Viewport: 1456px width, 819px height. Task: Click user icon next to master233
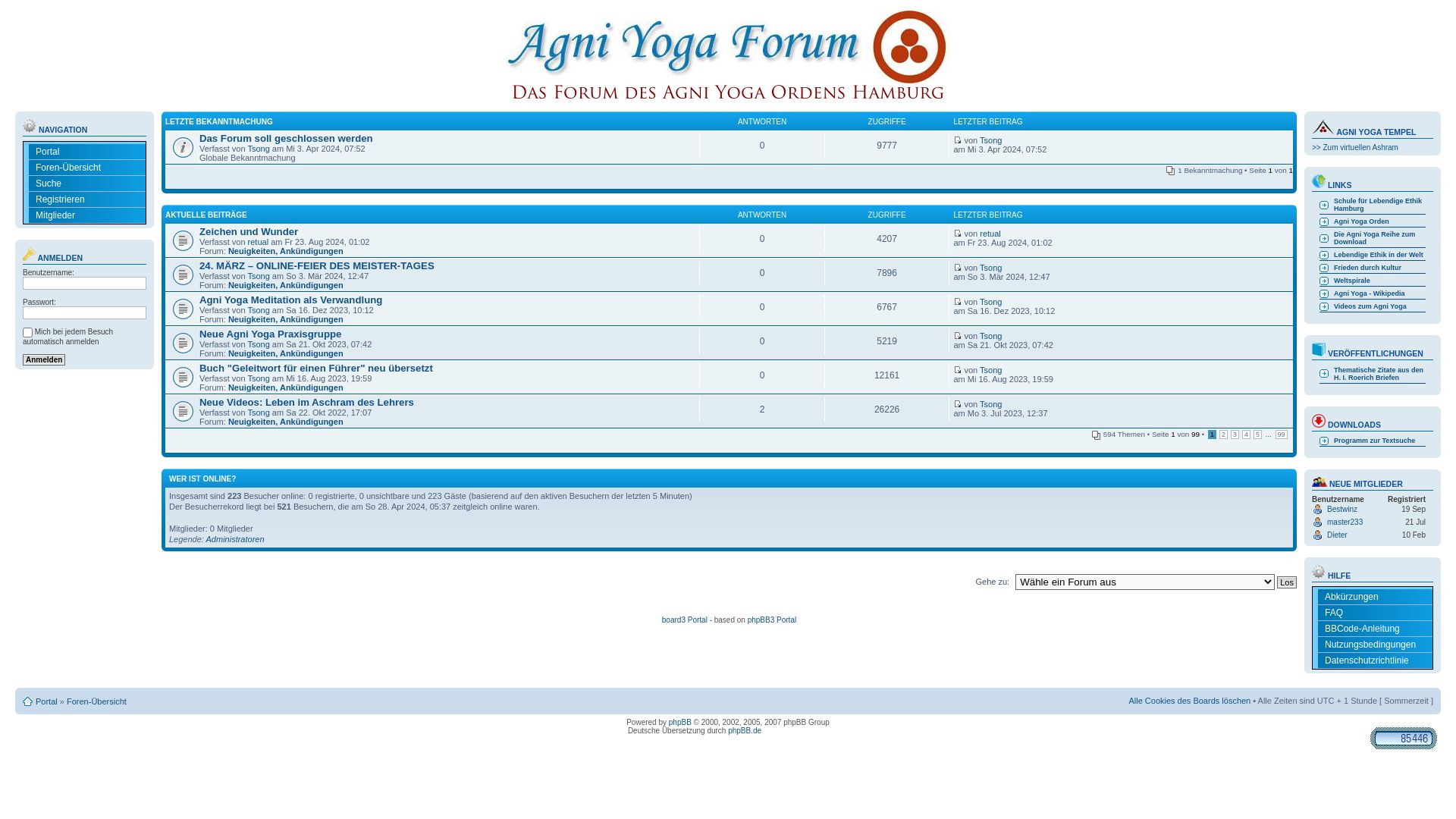pos(1318,522)
